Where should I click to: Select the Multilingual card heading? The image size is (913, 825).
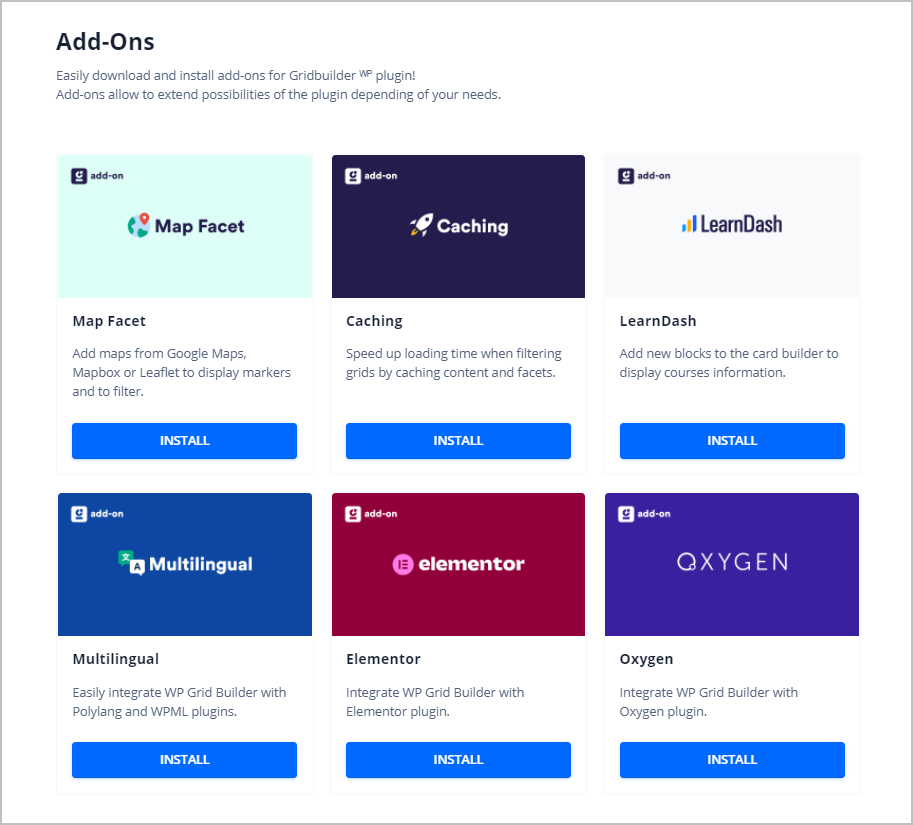pyautogui.click(x=115, y=659)
